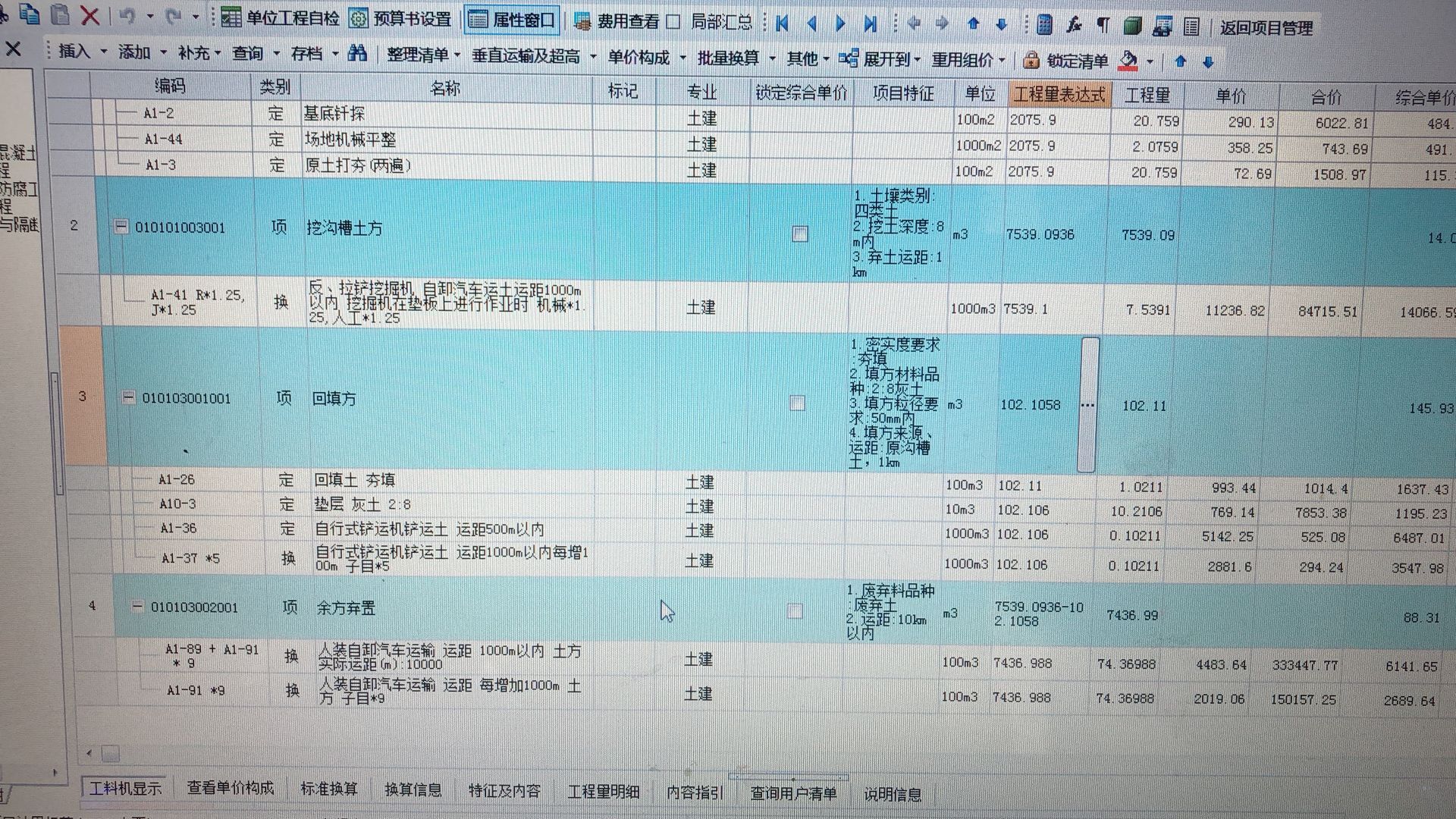This screenshot has height=819, width=1456.
Task: Switch to 特征及内容 tab
Action: [x=504, y=790]
